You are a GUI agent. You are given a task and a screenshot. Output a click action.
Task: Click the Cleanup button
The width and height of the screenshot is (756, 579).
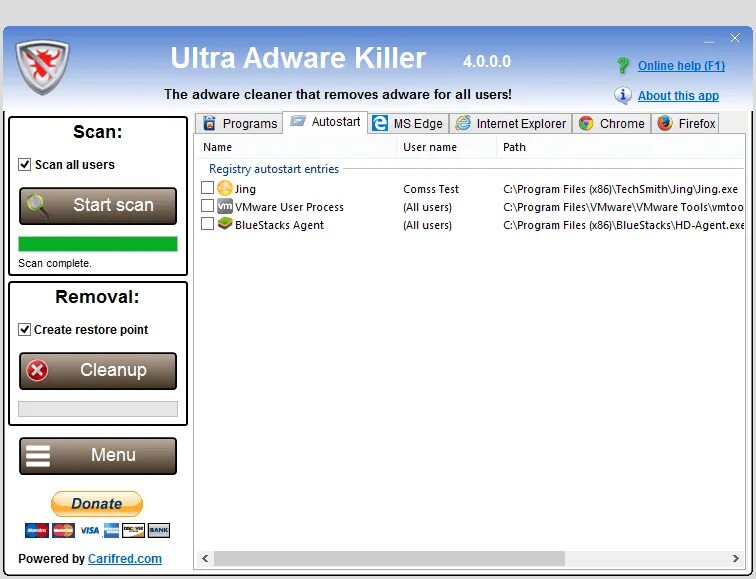pyautogui.click(x=98, y=371)
